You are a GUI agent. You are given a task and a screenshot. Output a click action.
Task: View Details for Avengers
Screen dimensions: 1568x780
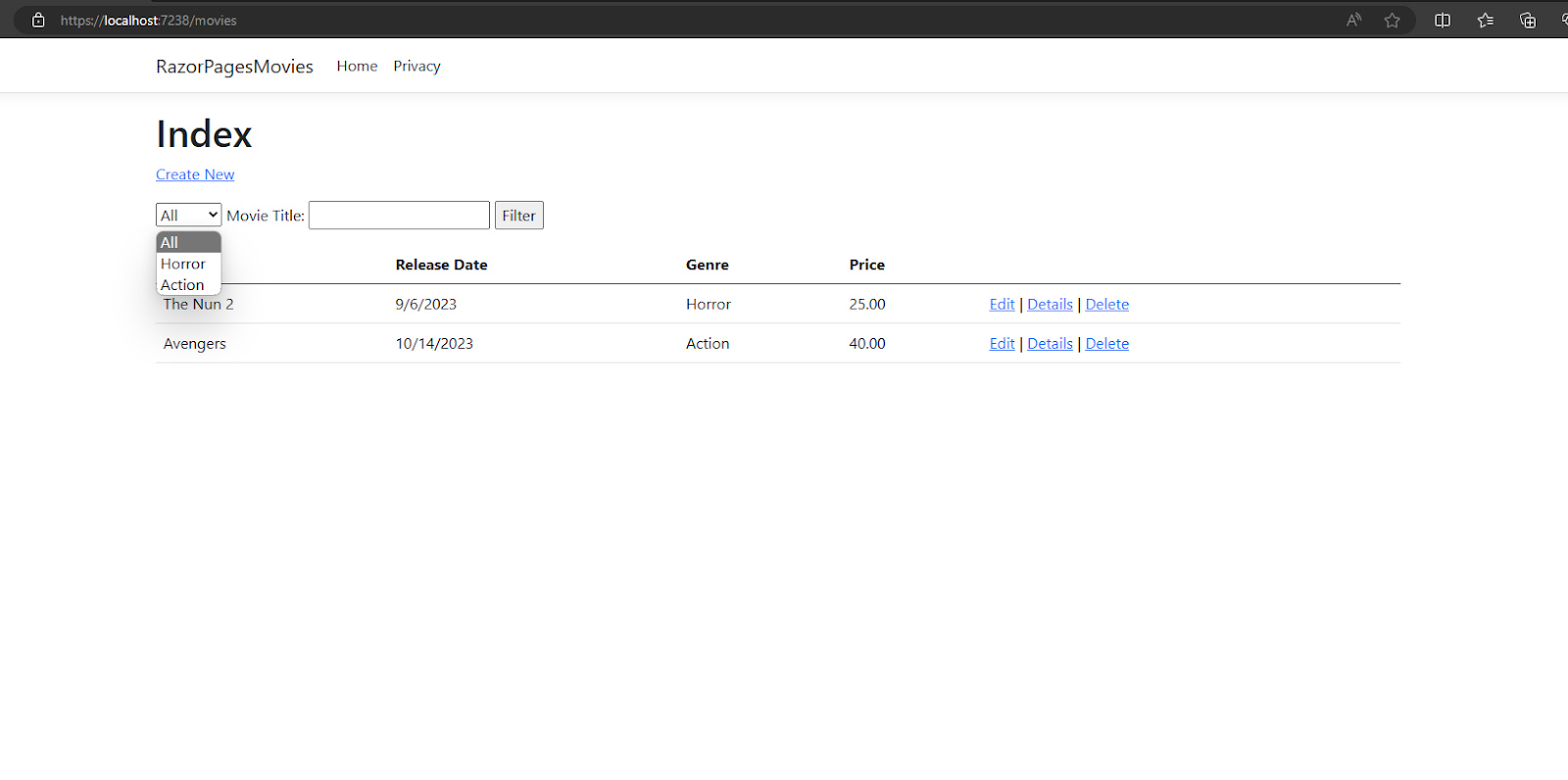pyautogui.click(x=1050, y=343)
